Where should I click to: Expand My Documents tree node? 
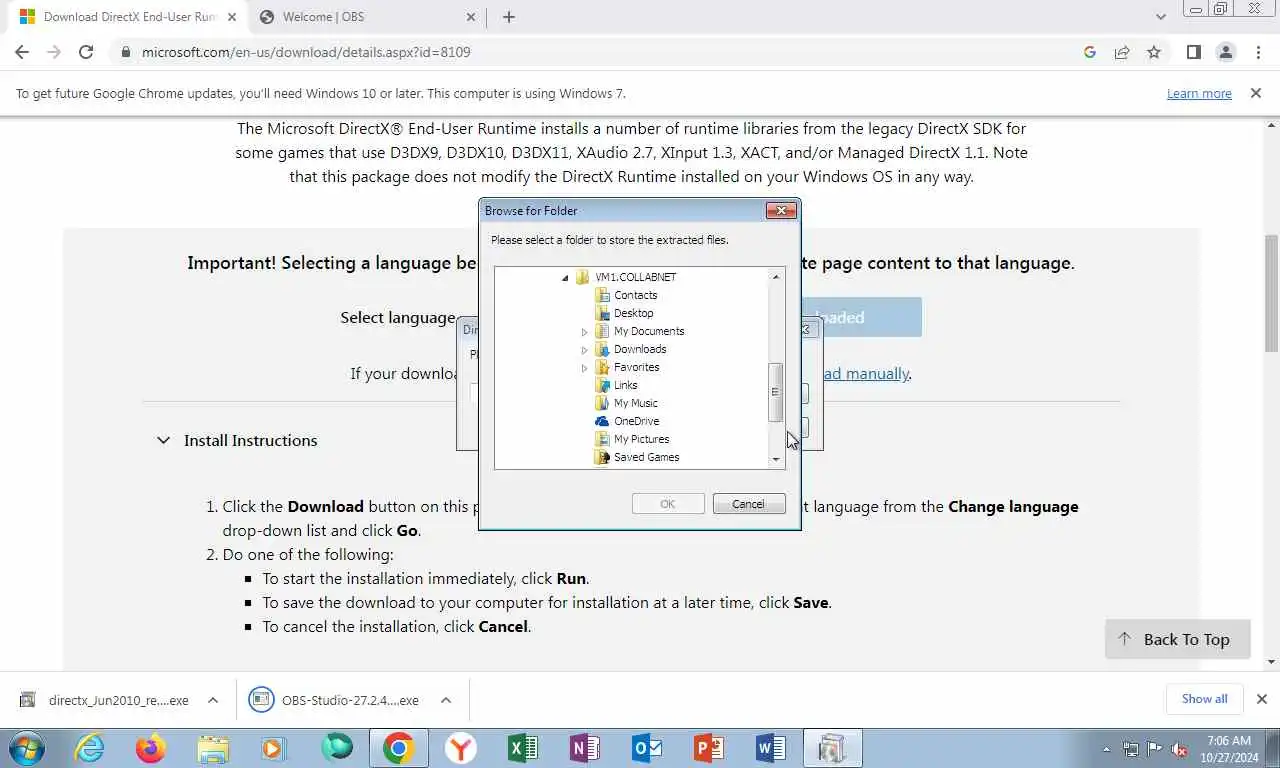pos(585,332)
